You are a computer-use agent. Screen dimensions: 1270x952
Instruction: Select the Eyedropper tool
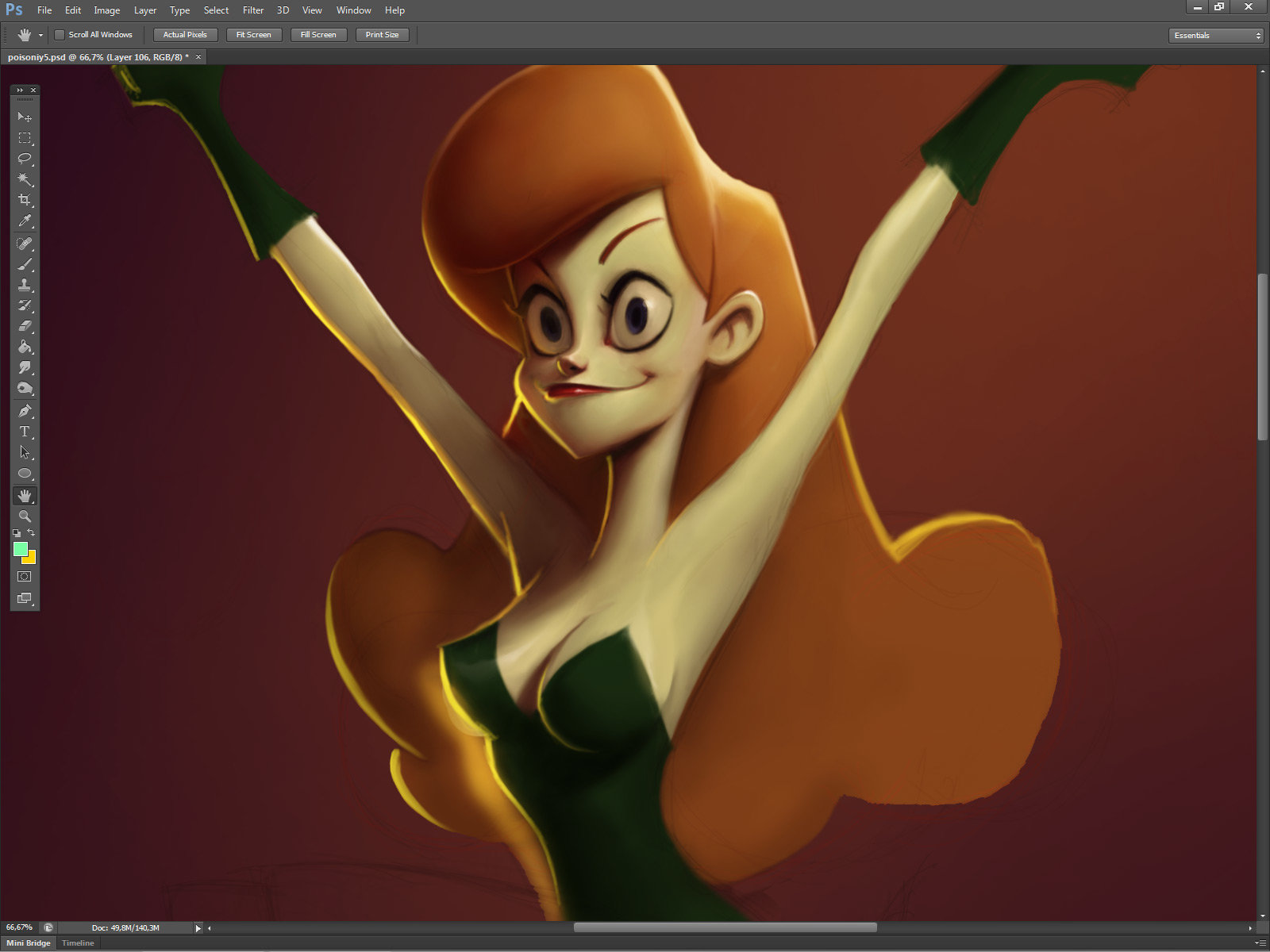(x=25, y=221)
